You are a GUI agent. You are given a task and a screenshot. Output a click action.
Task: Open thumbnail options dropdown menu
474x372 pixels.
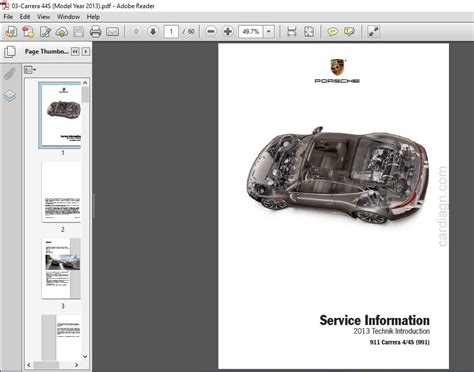click(x=30, y=70)
